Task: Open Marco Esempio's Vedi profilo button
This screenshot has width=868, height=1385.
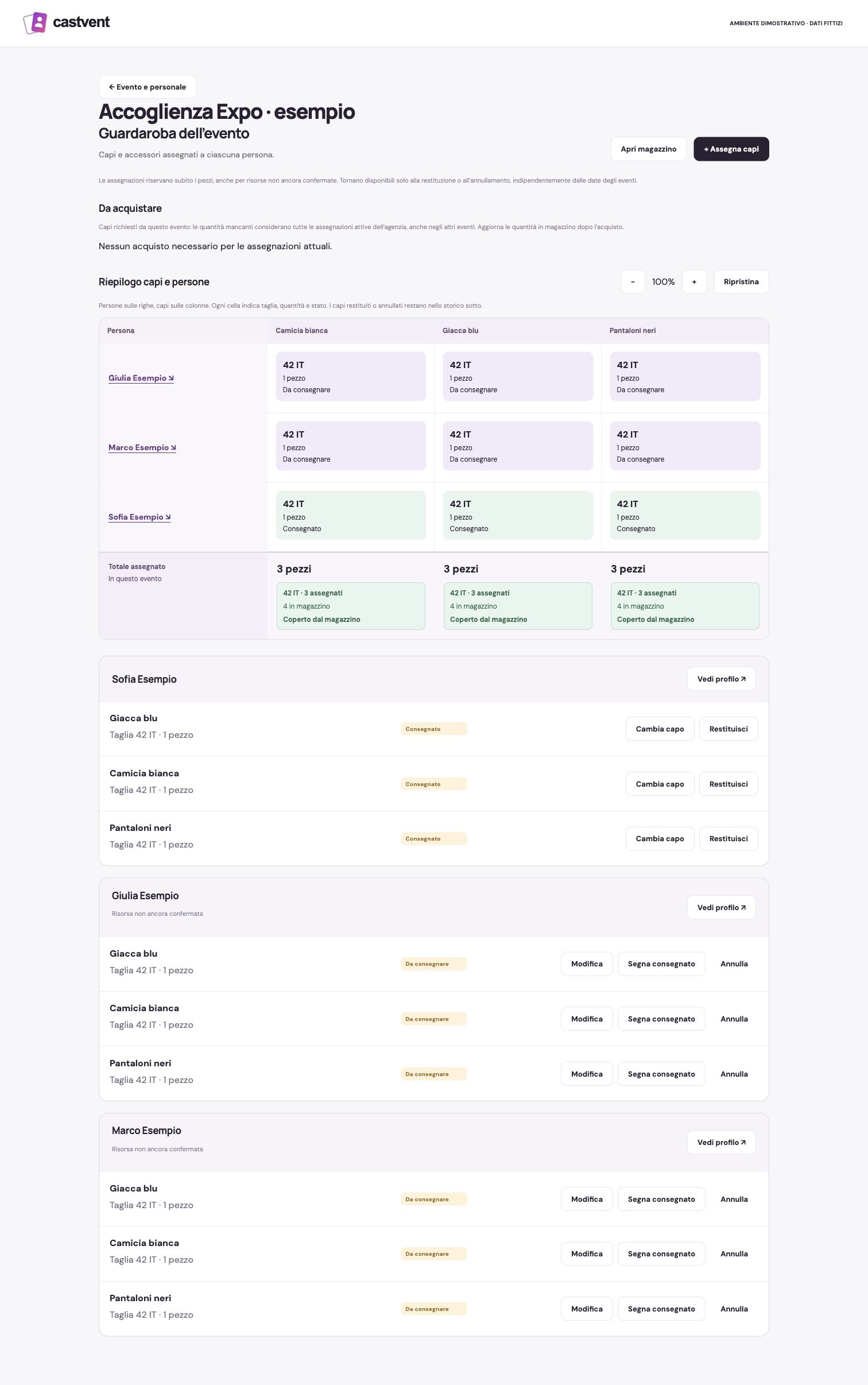Action: [x=721, y=1142]
